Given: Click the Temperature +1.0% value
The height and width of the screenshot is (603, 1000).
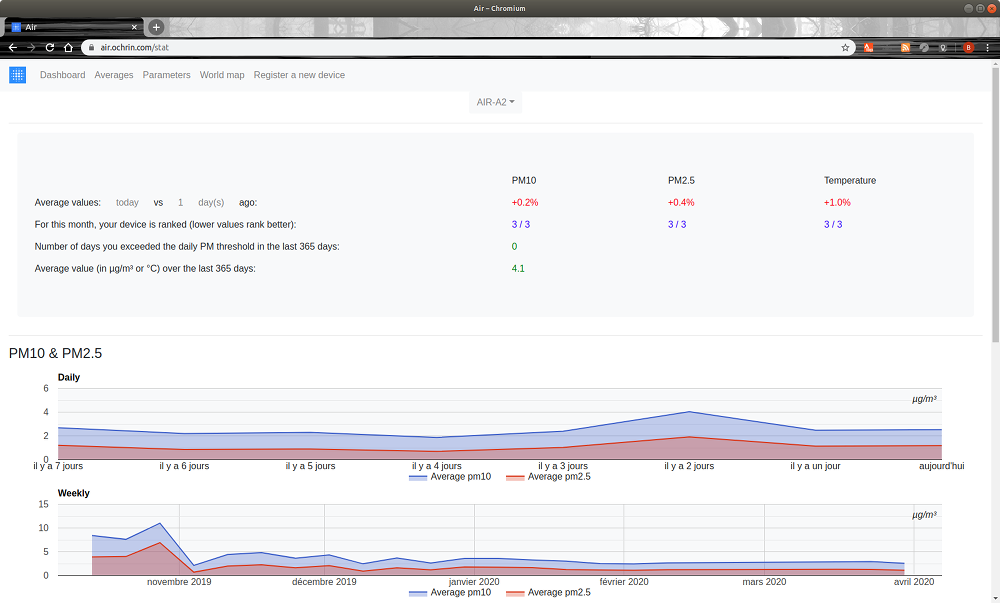Looking at the screenshot, I should click(x=837, y=202).
